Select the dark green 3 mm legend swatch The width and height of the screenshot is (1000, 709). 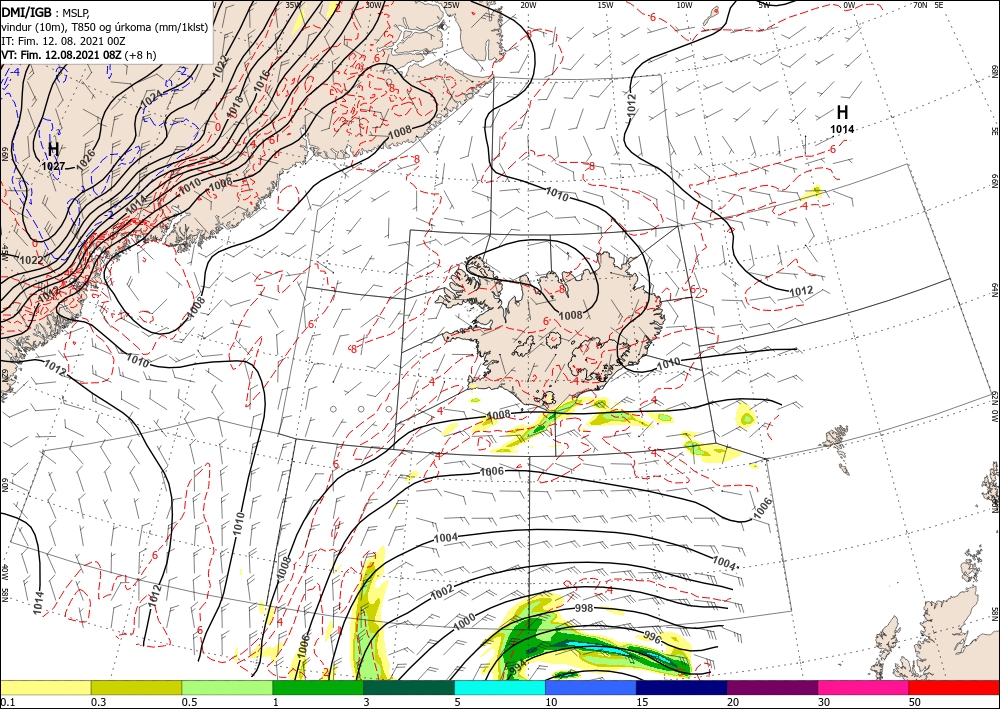(x=409, y=687)
